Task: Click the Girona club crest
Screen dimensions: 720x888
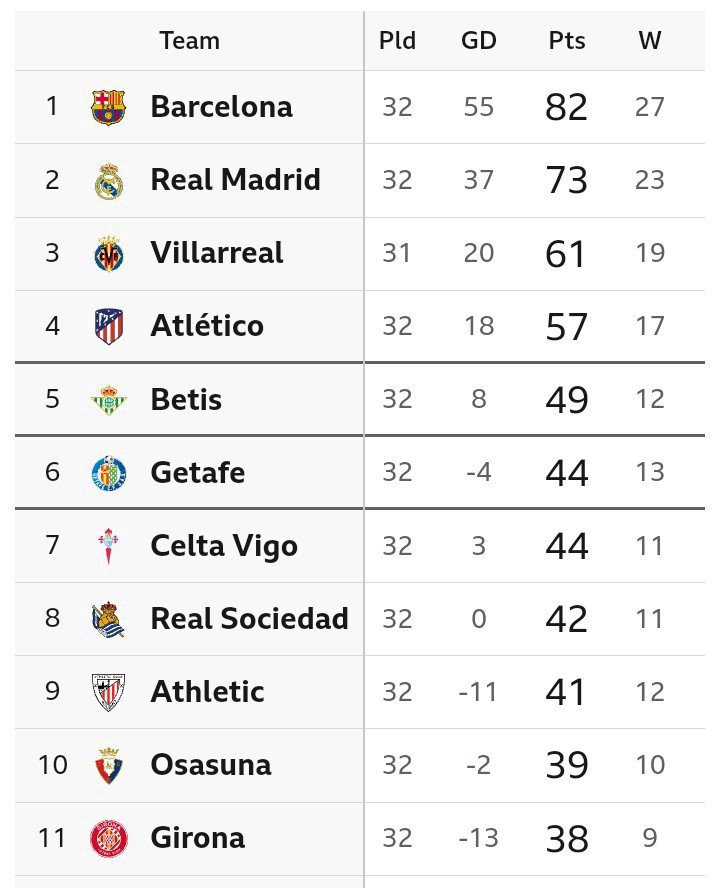Action: 109,838
